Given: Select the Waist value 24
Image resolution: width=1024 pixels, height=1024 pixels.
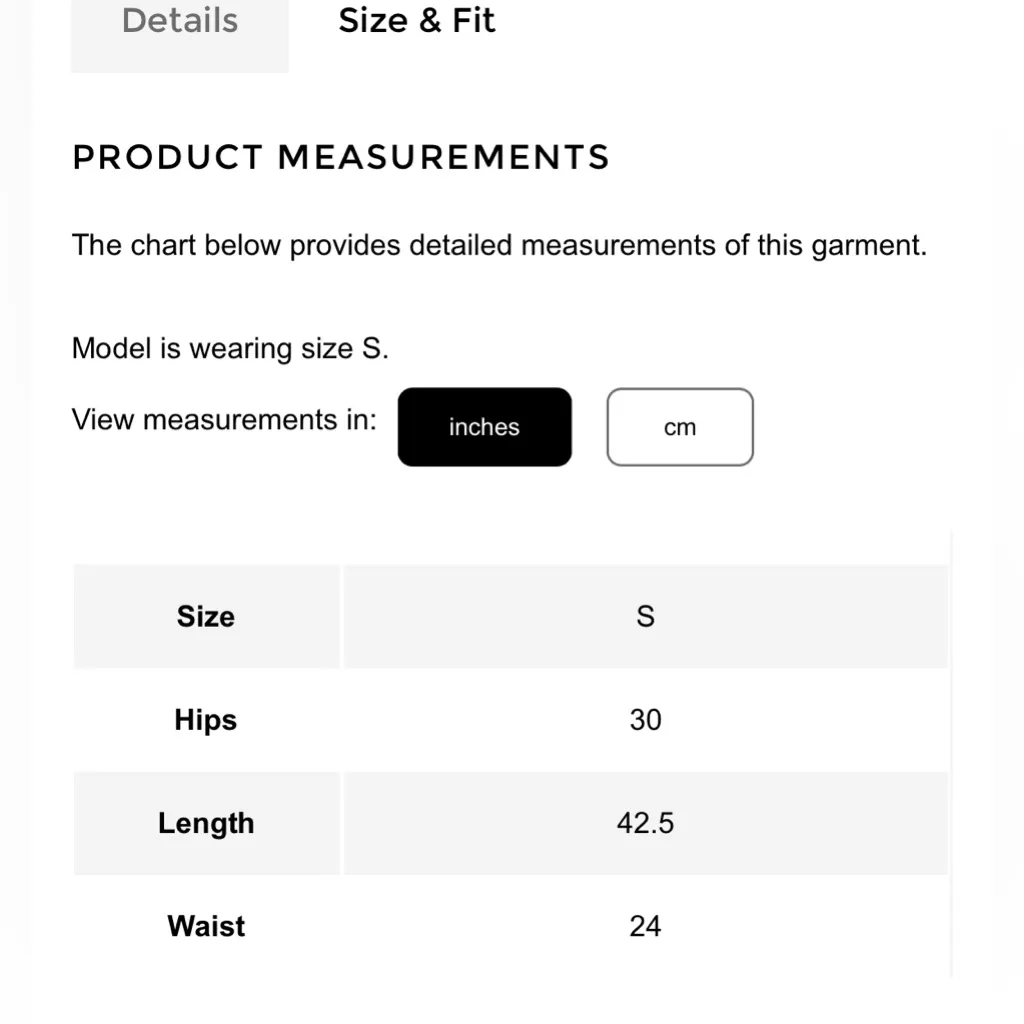Looking at the screenshot, I should click(x=645, y=926).
